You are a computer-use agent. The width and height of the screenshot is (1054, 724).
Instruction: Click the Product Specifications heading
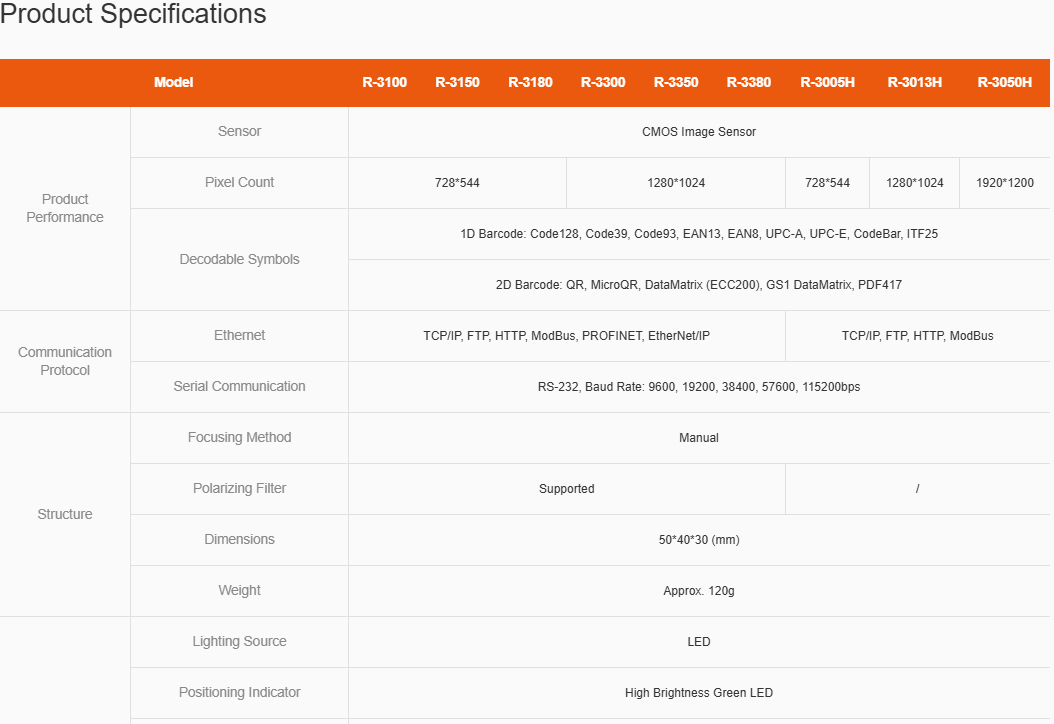click(133, 15)
